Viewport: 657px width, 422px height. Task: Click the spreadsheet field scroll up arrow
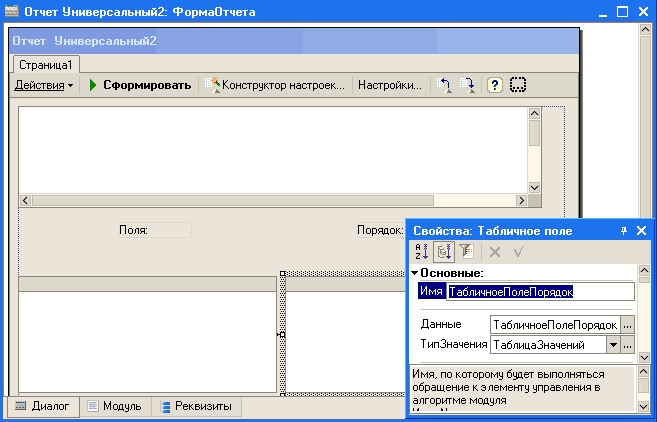[534, 113]
